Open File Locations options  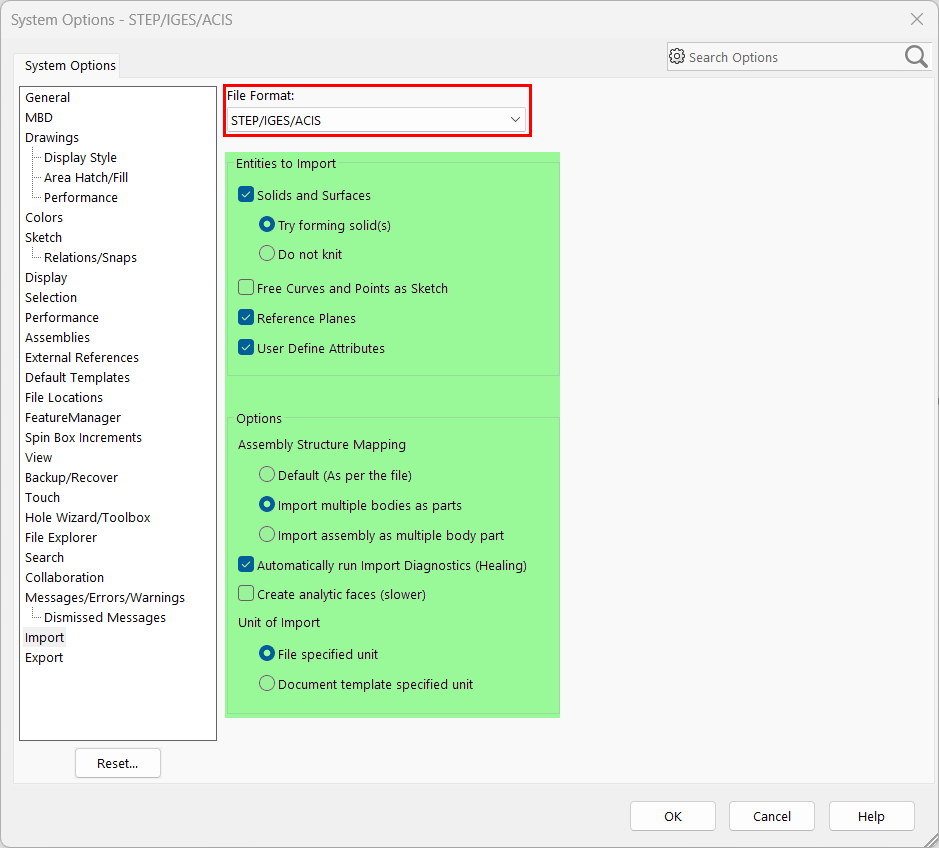point(64,398)
